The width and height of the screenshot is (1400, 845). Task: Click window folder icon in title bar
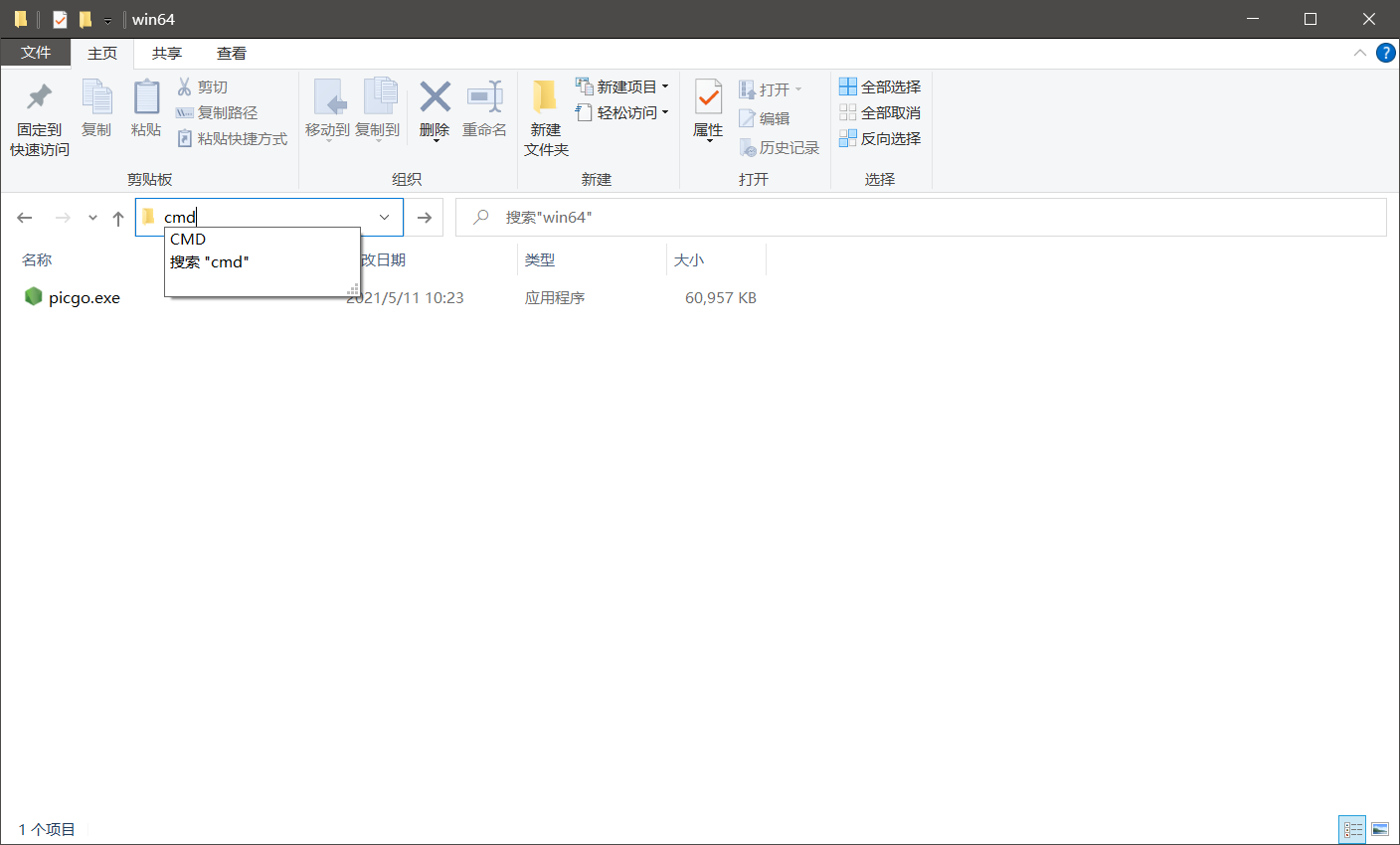(x=20, y=19)
